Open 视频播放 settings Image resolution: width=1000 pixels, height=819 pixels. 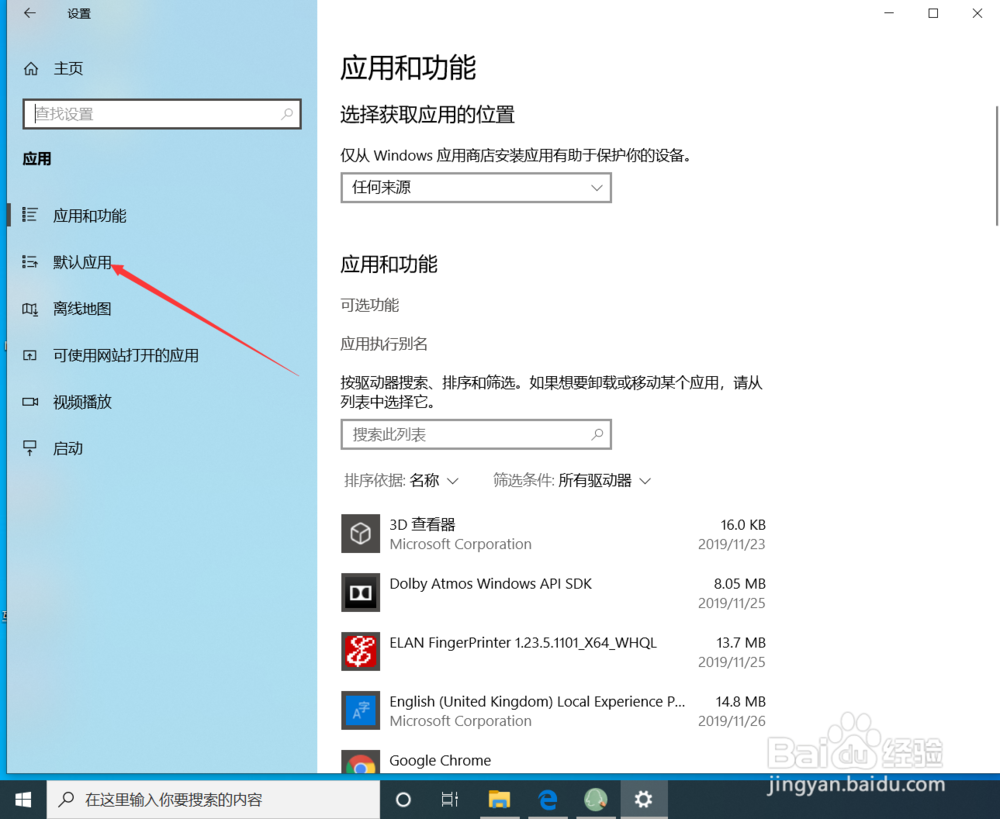pos(84,401)
